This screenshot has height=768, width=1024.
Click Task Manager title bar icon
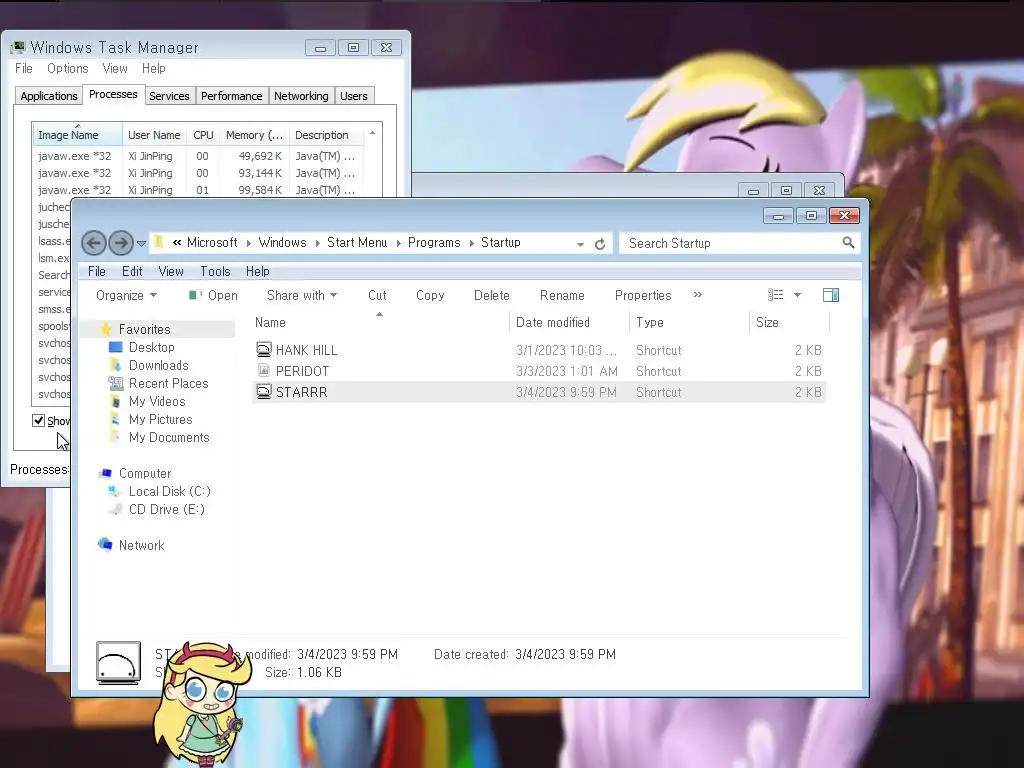(x=18, y=48)
